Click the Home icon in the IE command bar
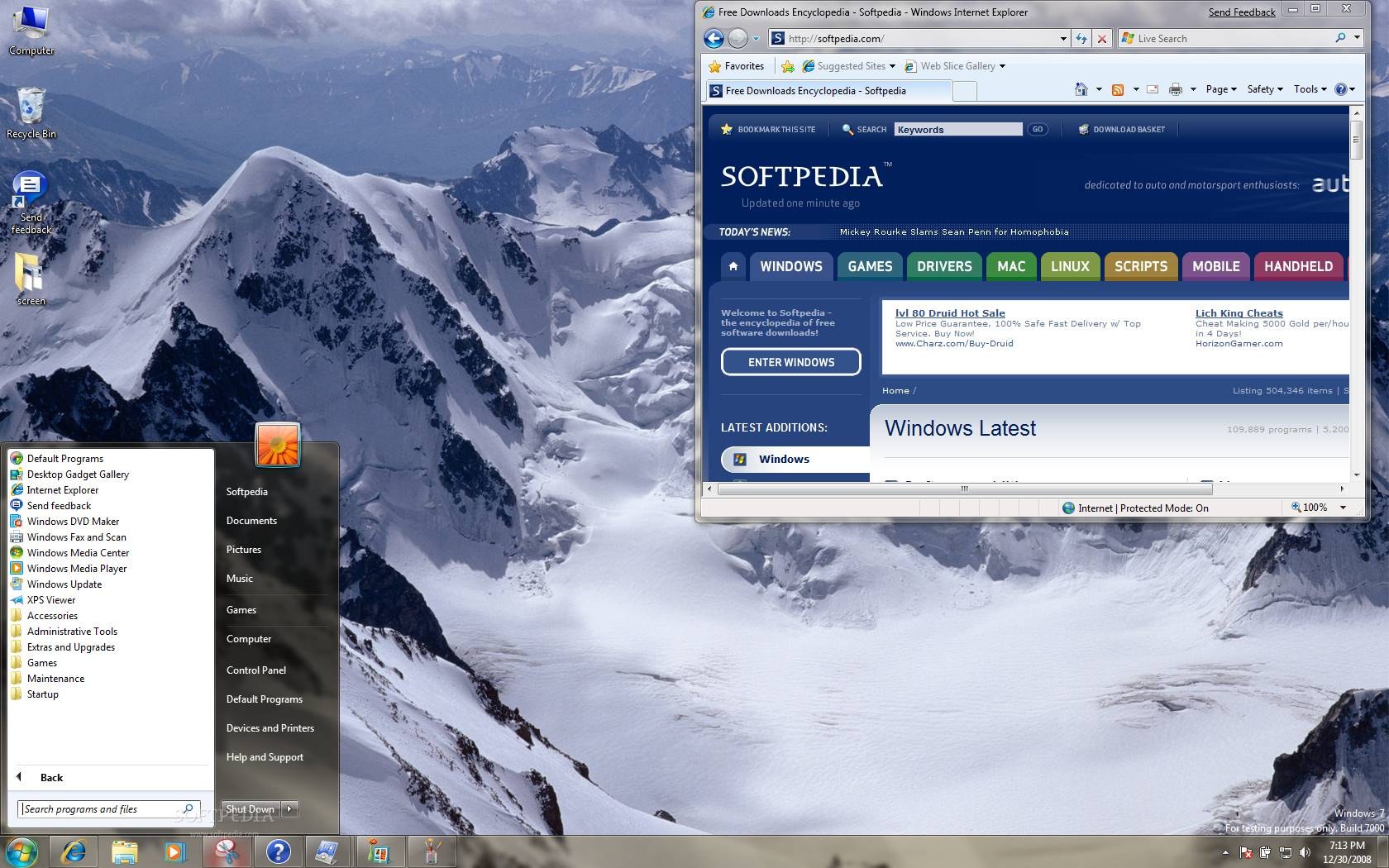 coord(1081,89)
